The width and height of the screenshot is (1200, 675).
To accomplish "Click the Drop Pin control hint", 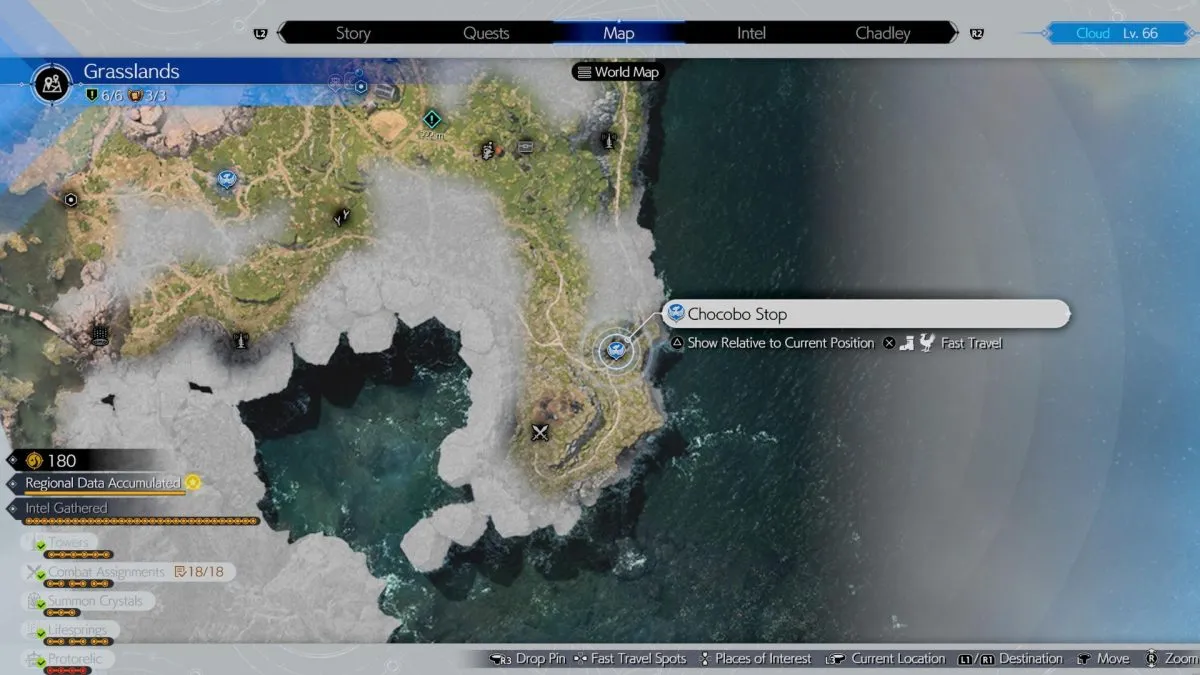I will pyautogui.click(x=526, y=658).
